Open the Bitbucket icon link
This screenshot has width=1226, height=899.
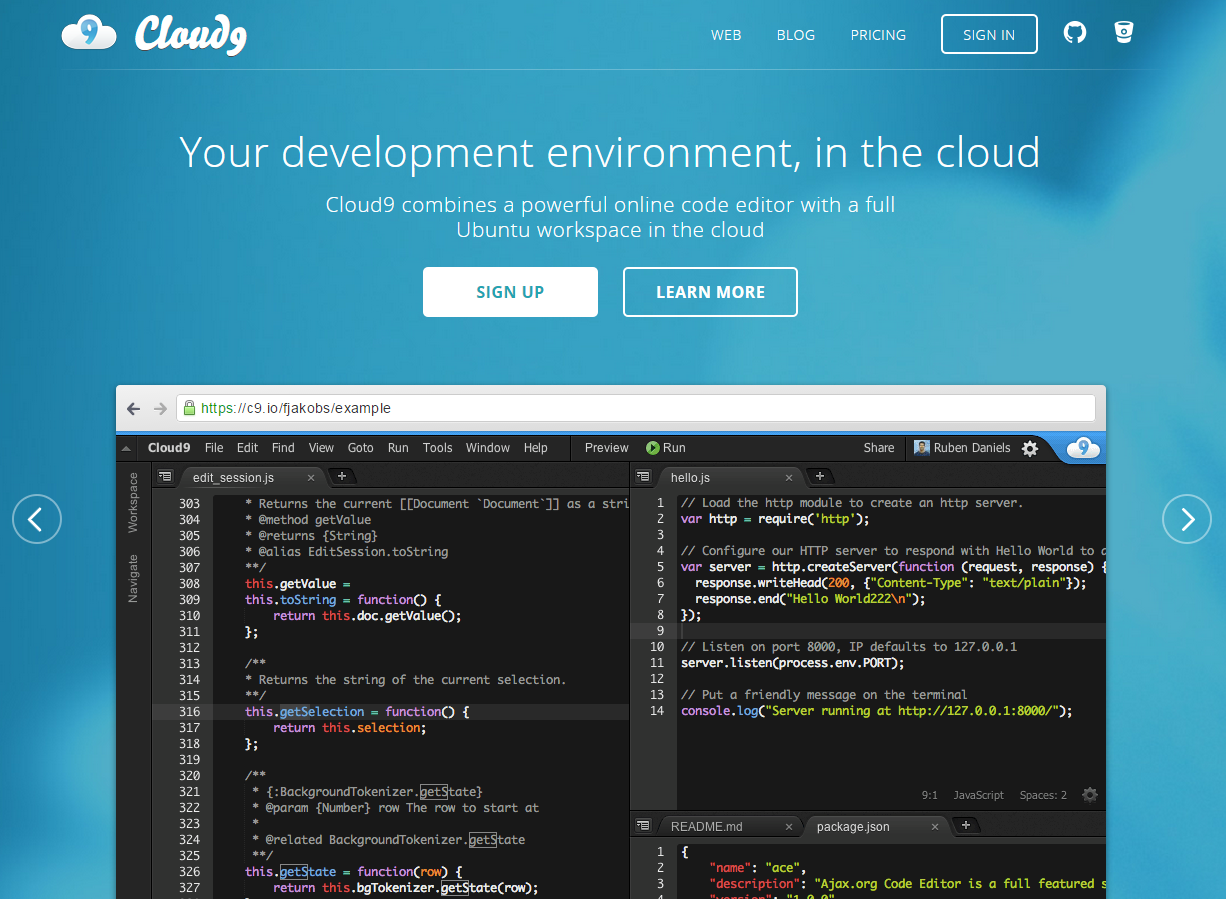pyautogui.click(x=1124, y=33)
